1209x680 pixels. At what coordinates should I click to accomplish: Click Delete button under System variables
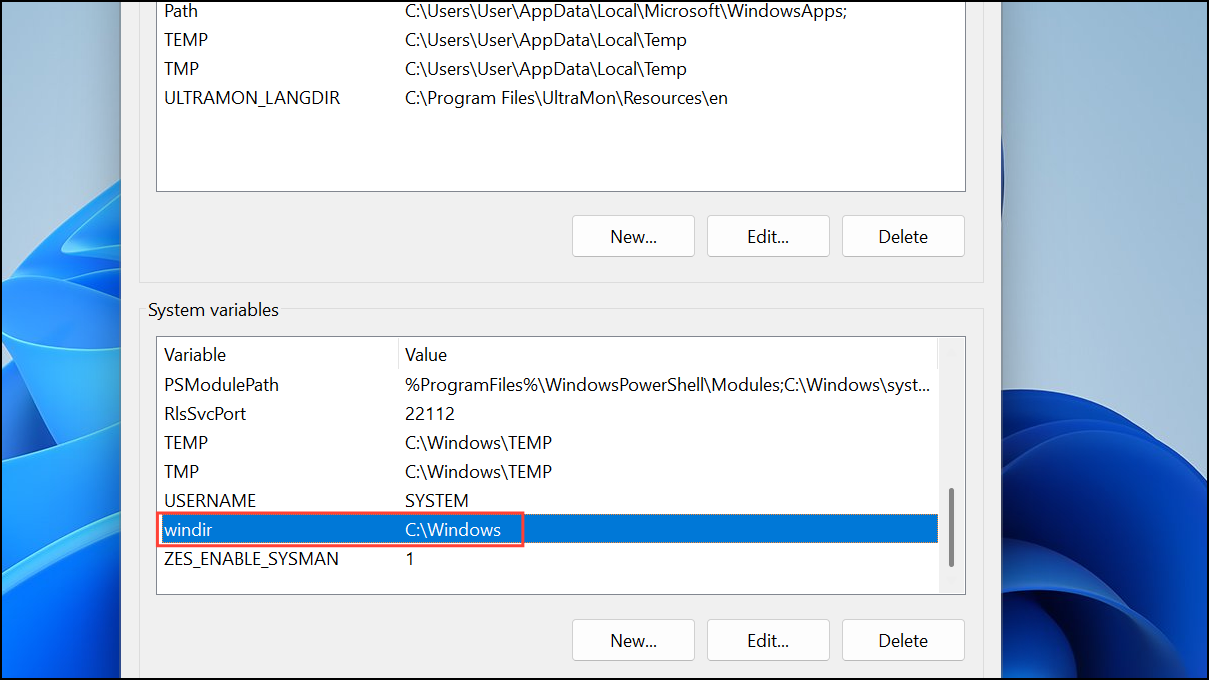coord(903,640)
